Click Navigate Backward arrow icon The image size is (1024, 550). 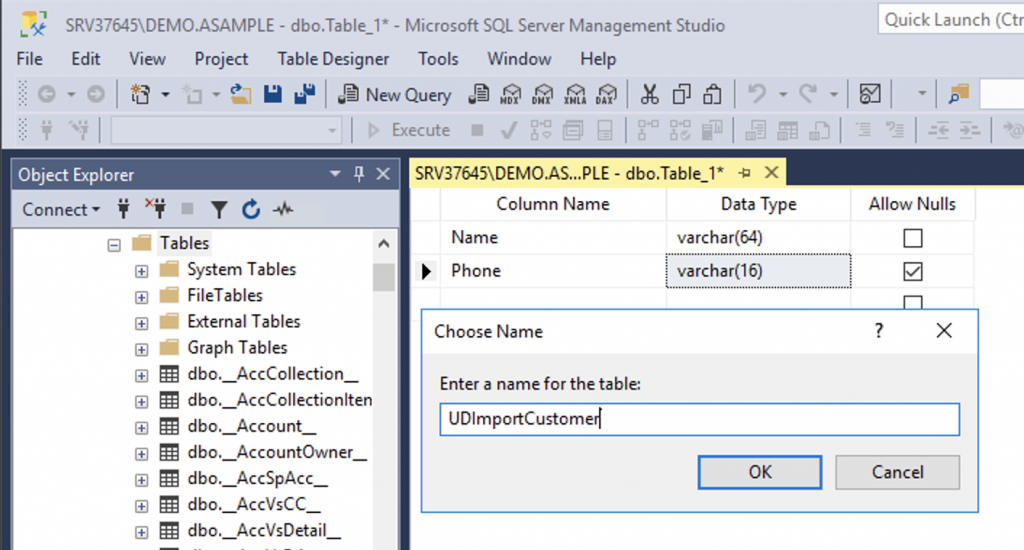[x=46, y=95]
